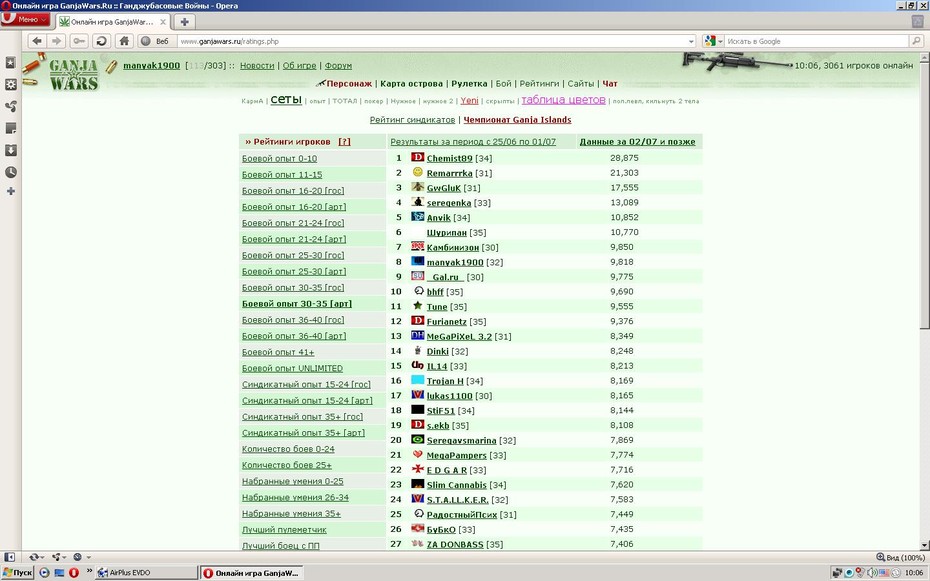This screenshot has height=581, width=930.
Task: Open the Об игре link
Action: pos(300,65)
